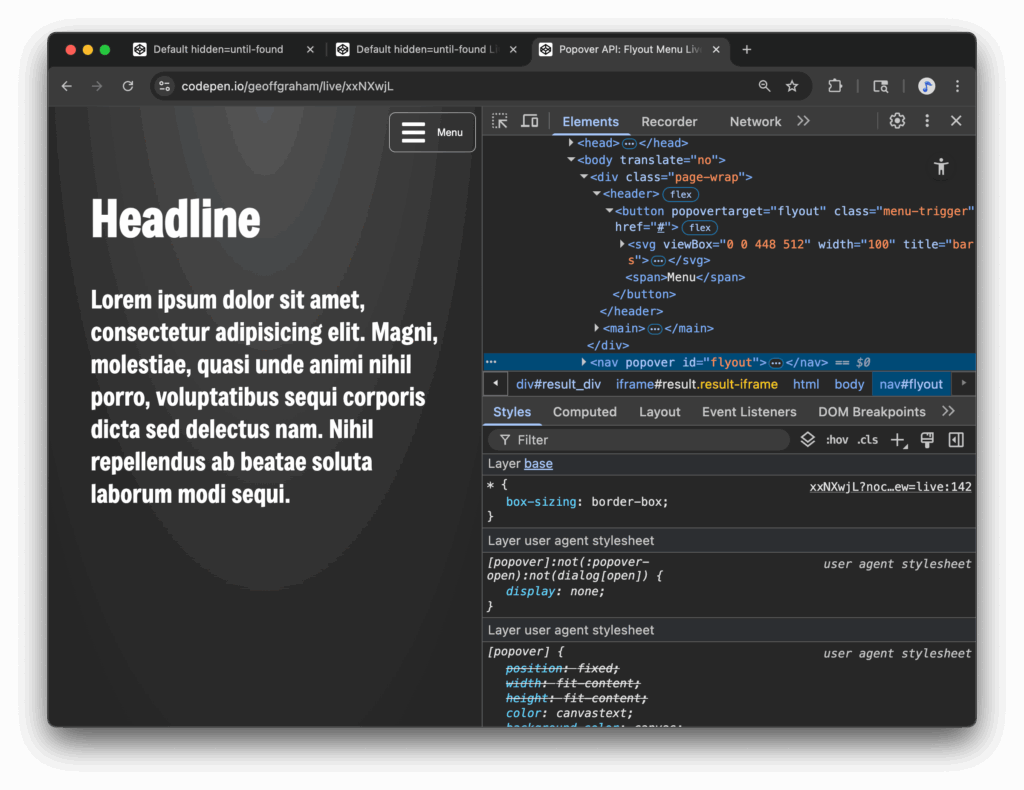Reload the current page

coord(128,86)
